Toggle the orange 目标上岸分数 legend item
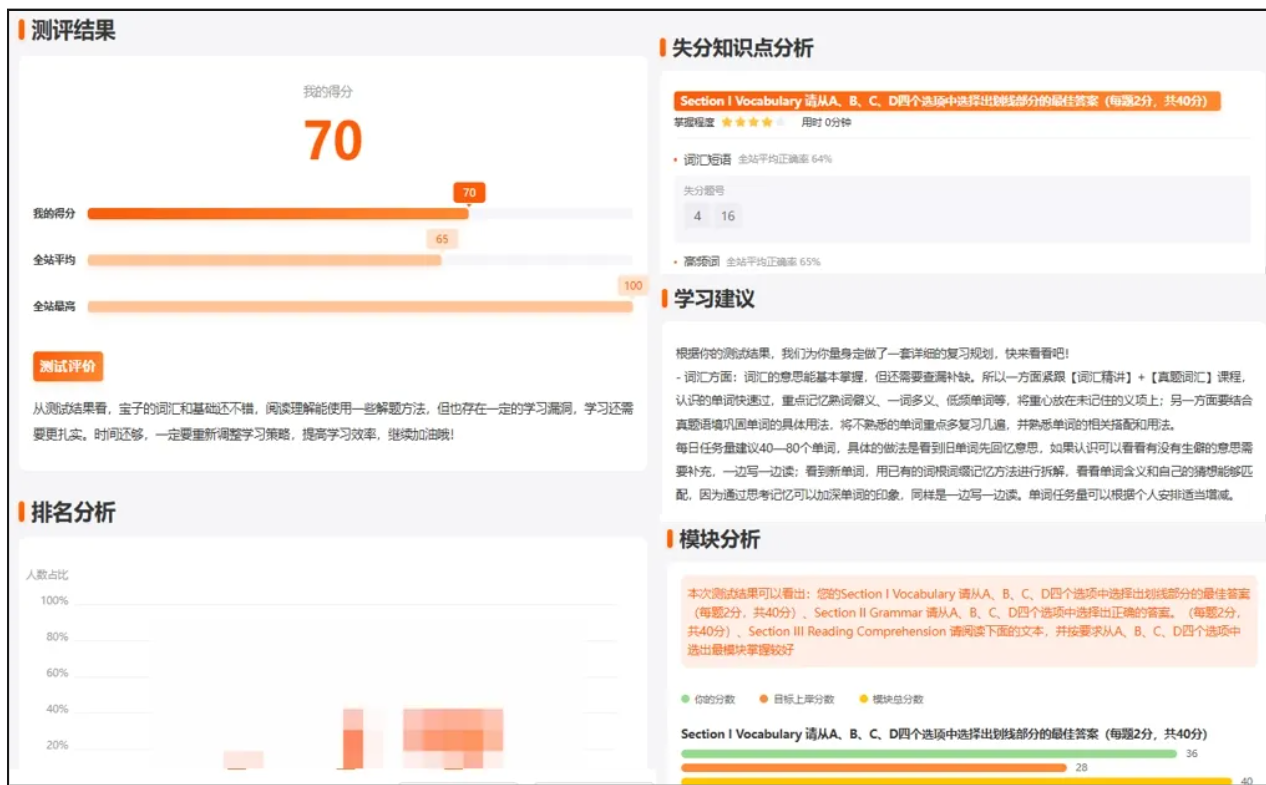The width and height of the screenshot is (1266, 785). click(797, 699)
